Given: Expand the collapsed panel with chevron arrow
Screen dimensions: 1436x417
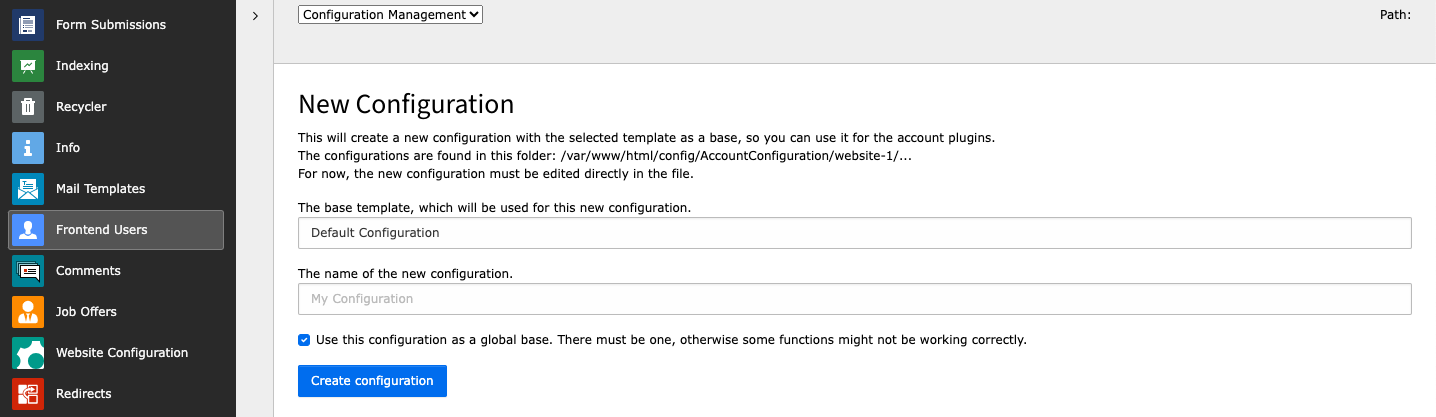Looking at the screenshot, I should [255, 16].
